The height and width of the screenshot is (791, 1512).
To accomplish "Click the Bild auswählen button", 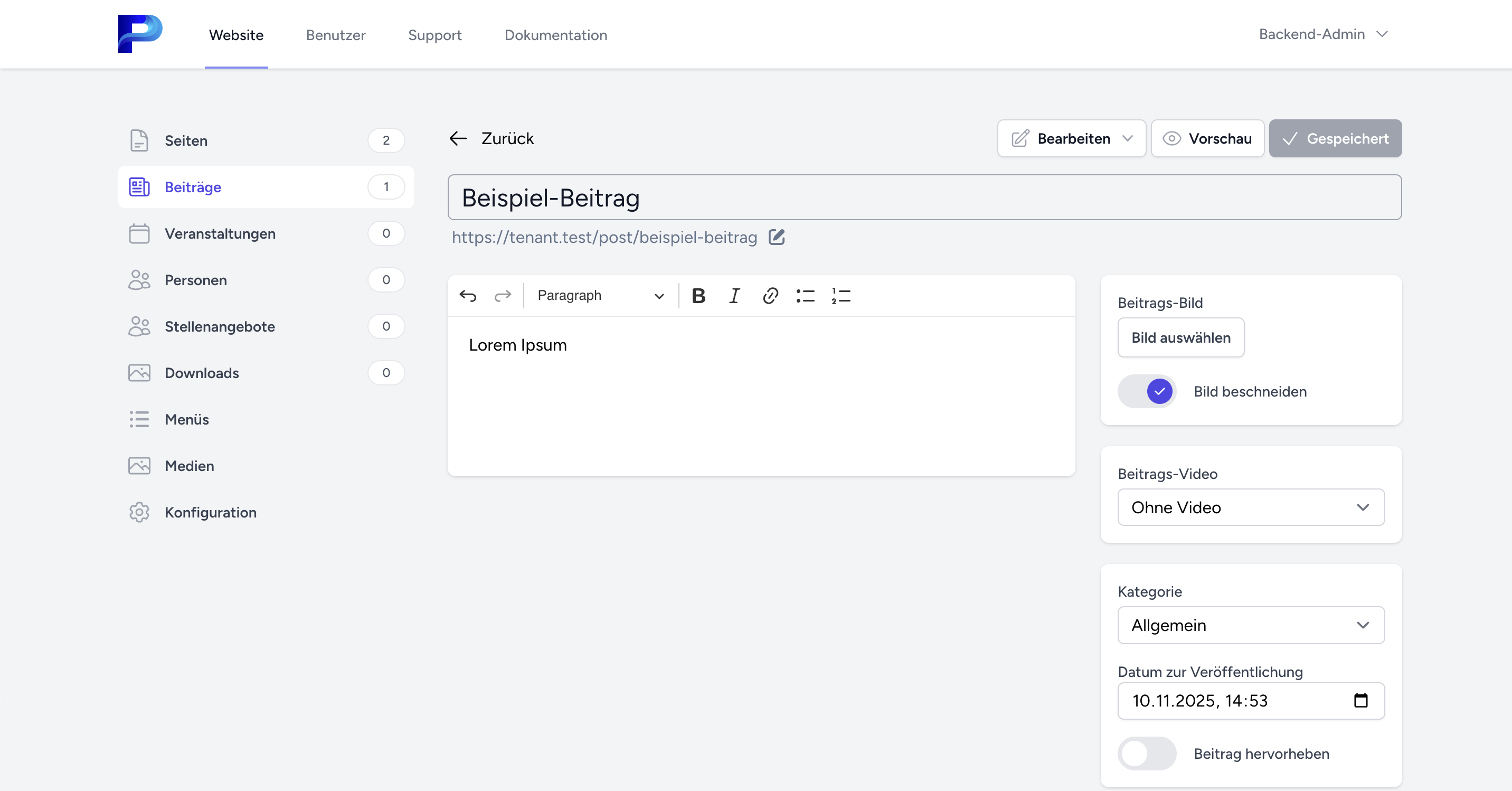I will (x=1180, y=337).
